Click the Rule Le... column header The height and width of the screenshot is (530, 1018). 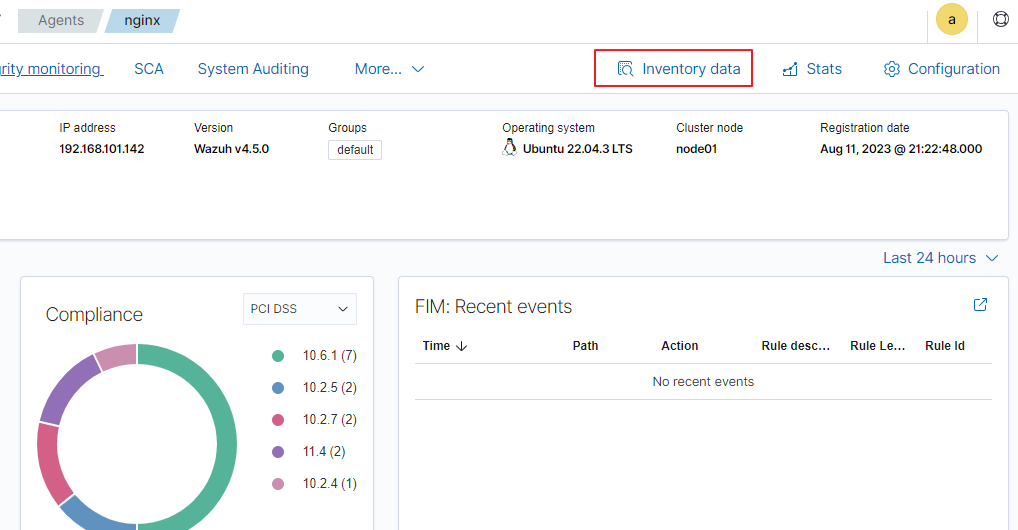point(878,346)
